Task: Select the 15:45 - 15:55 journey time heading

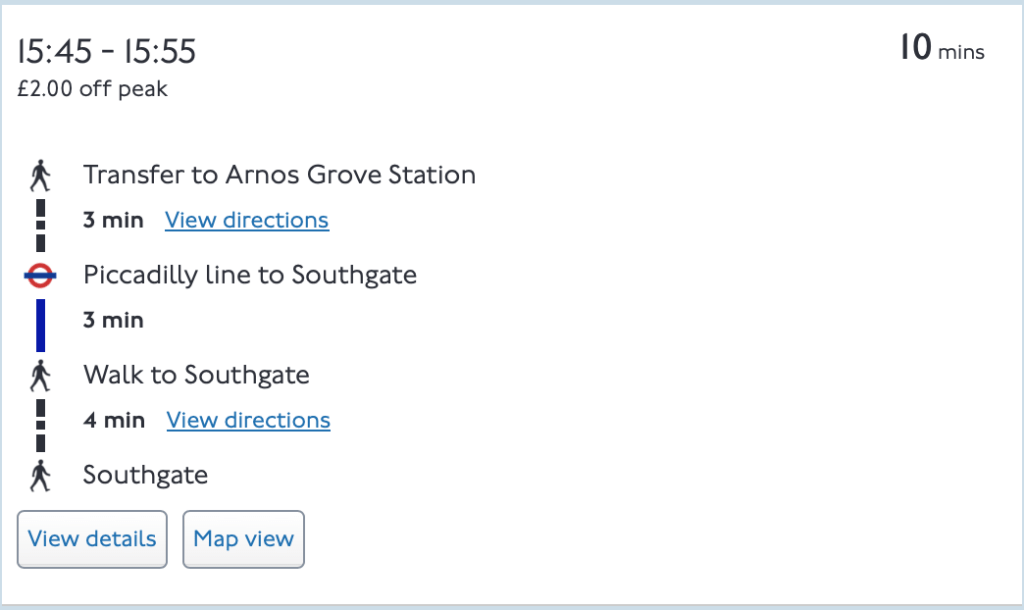Action: pyautogui.click(x=107, y=52)
